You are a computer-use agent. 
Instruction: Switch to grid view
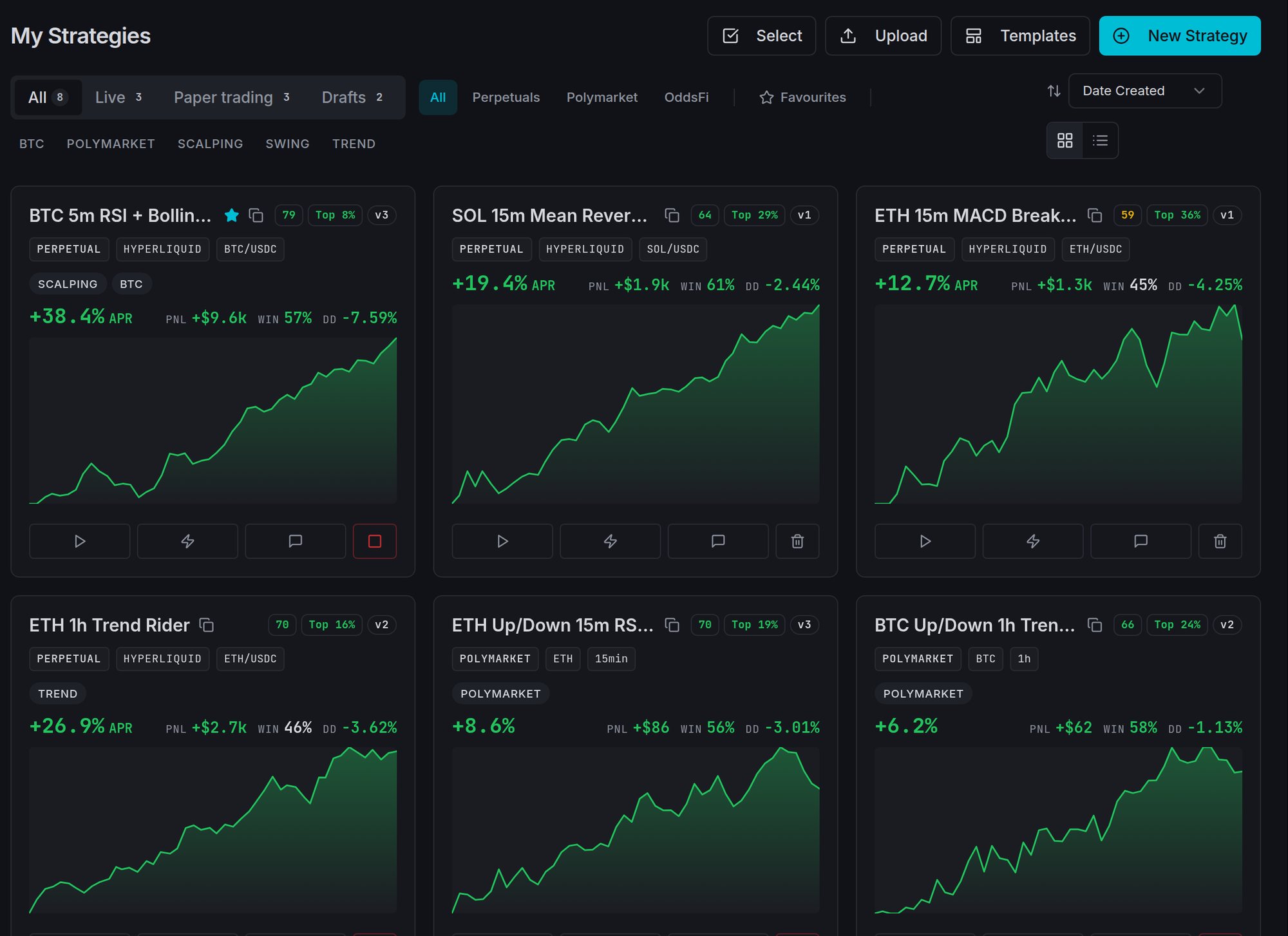pos(1065,140)
